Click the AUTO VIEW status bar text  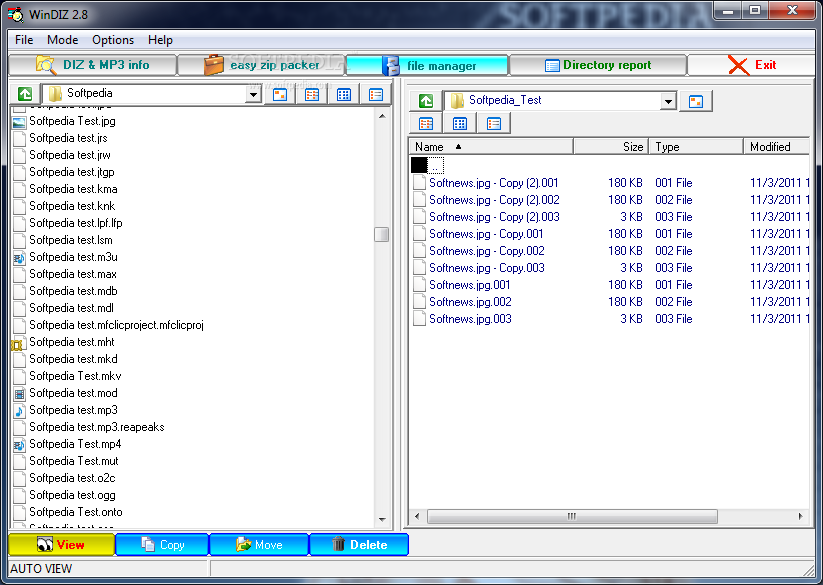(x=41, y=569)
